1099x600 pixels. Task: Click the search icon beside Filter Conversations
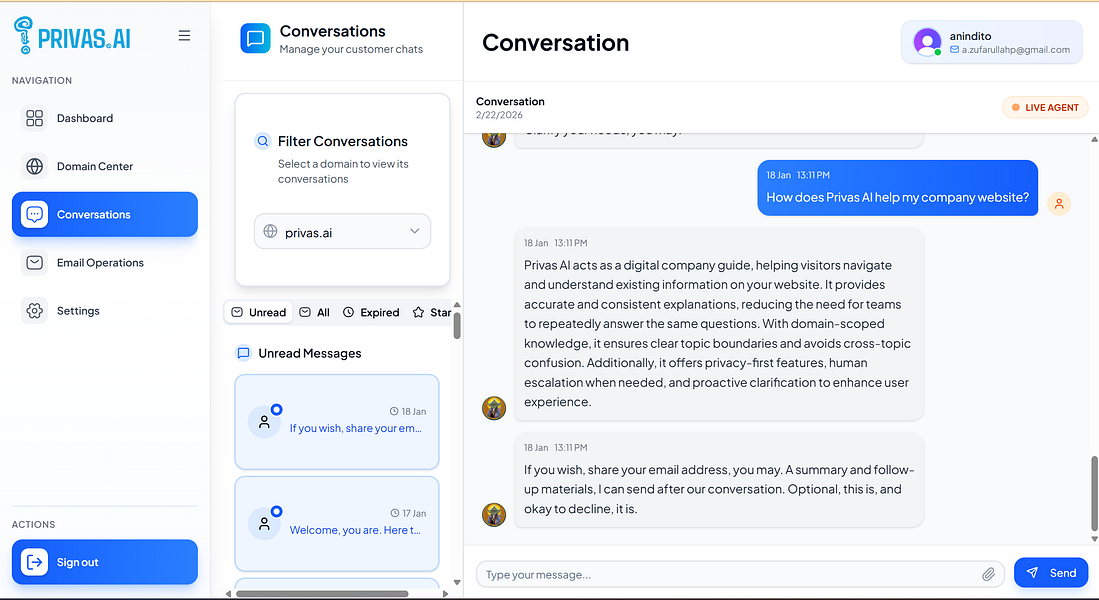click(263, 141)
